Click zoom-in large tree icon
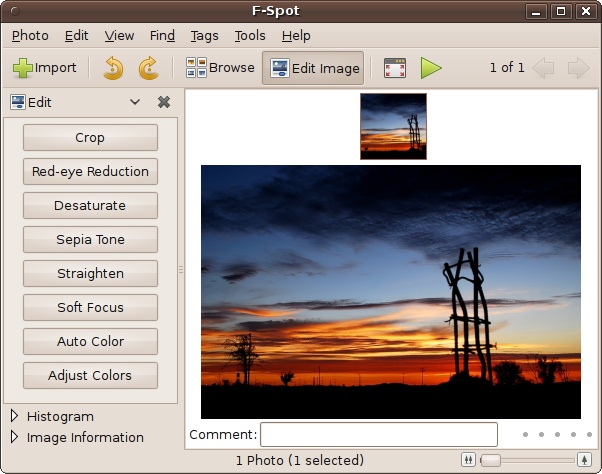 coord(584,460)
